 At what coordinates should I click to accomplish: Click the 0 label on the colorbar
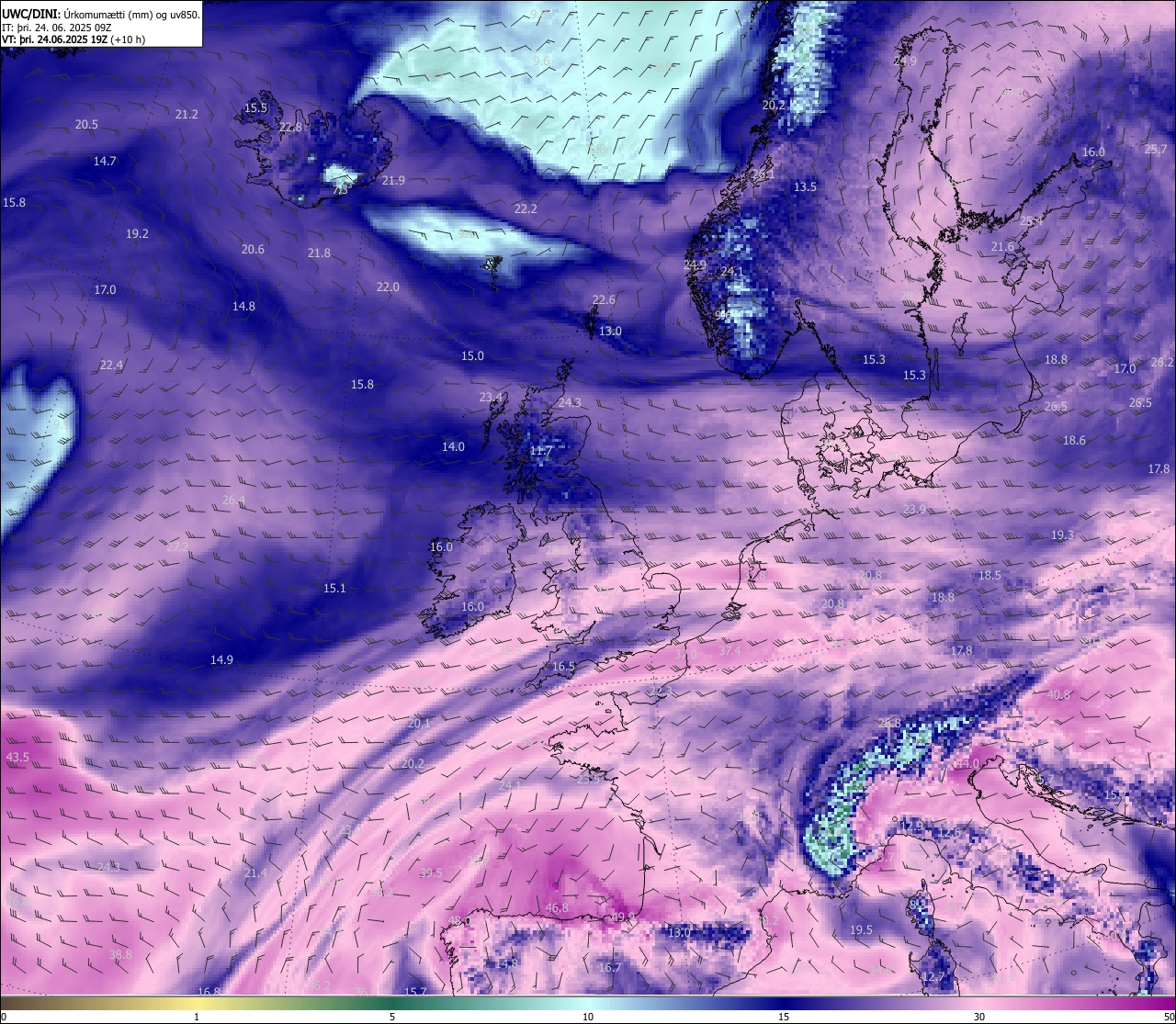(4, 1017)
